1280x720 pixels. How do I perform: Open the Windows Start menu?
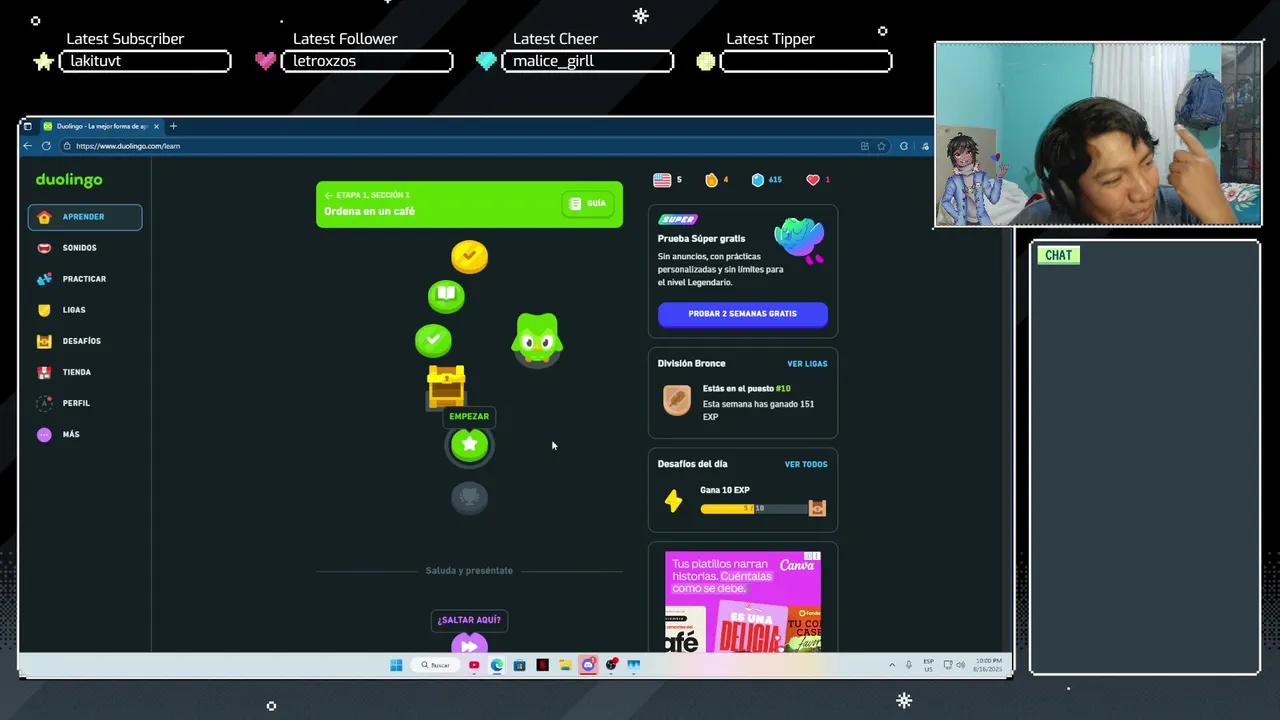click(x=396, y=665)
